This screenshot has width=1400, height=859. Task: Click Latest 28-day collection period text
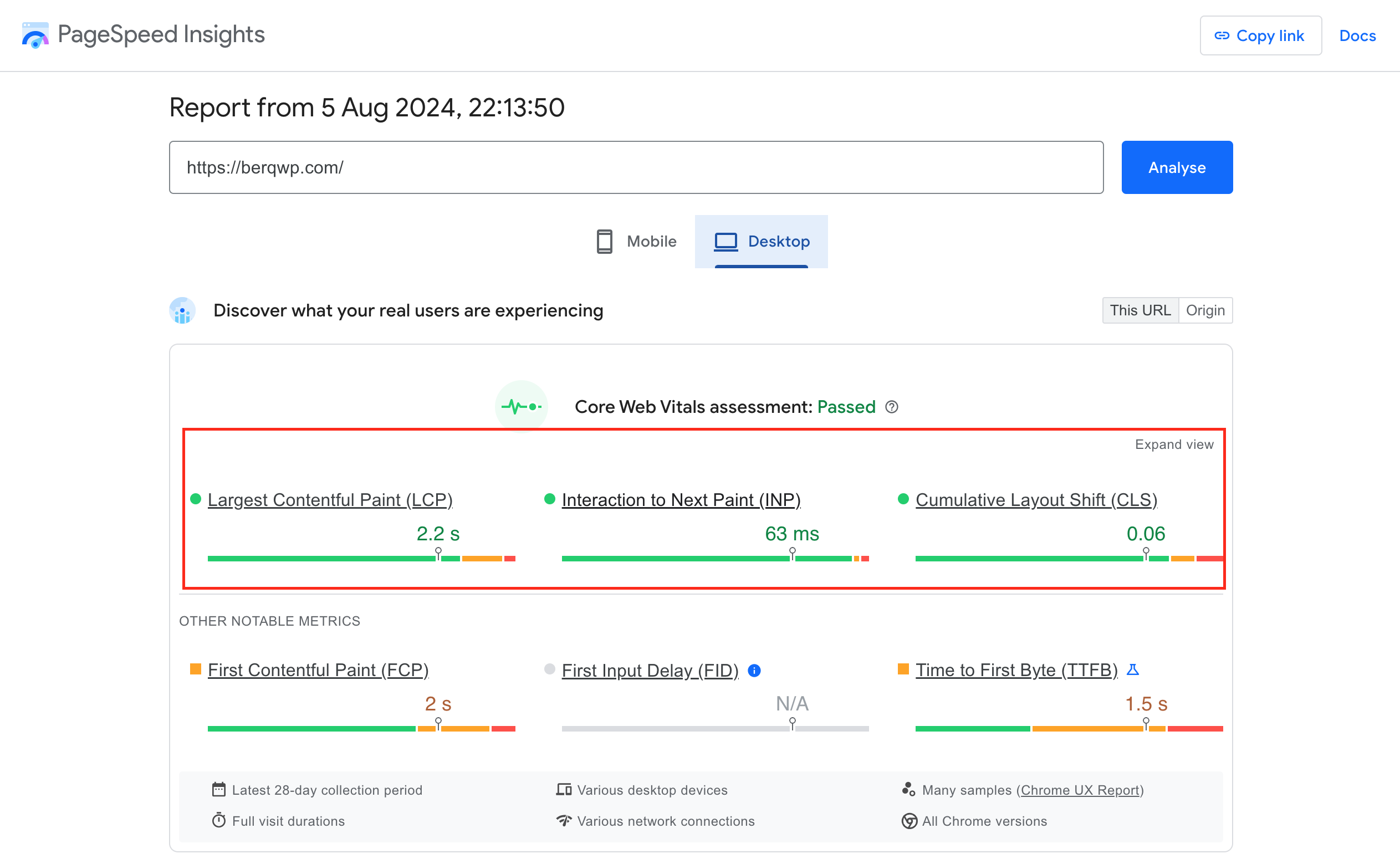coord(327,790)
